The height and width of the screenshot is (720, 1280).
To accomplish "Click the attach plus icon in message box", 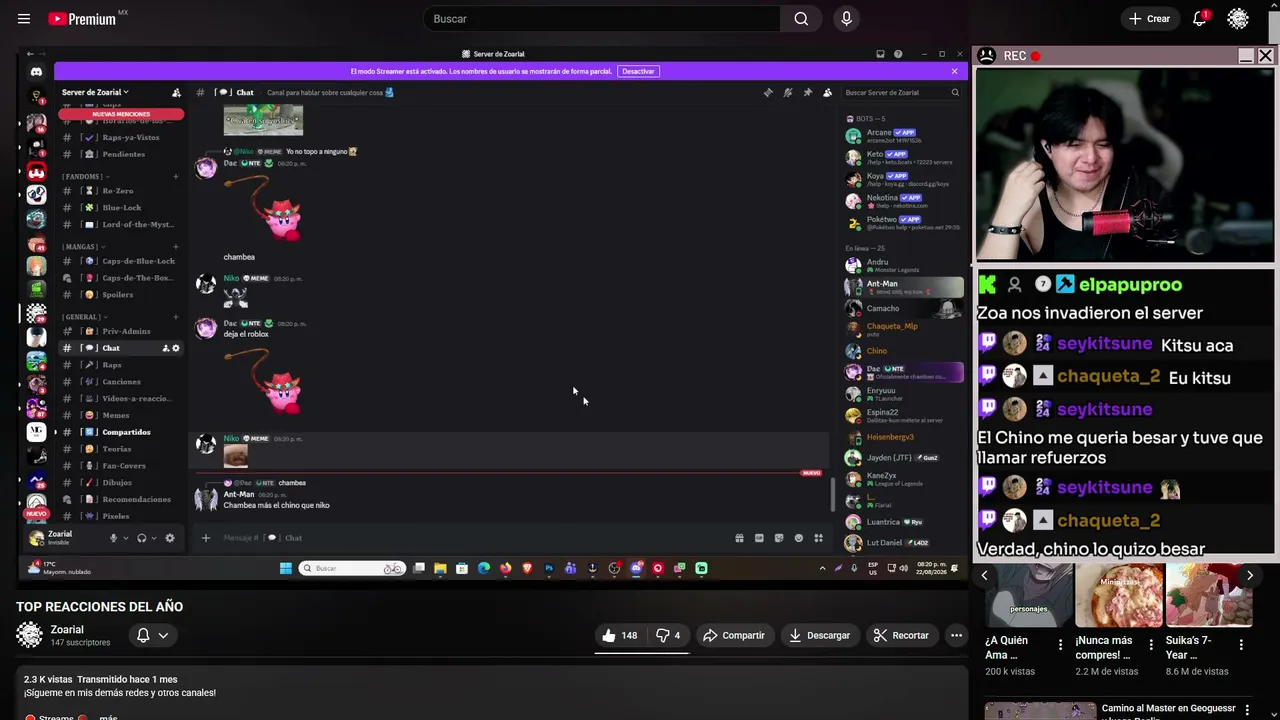I will pos(206,538).
